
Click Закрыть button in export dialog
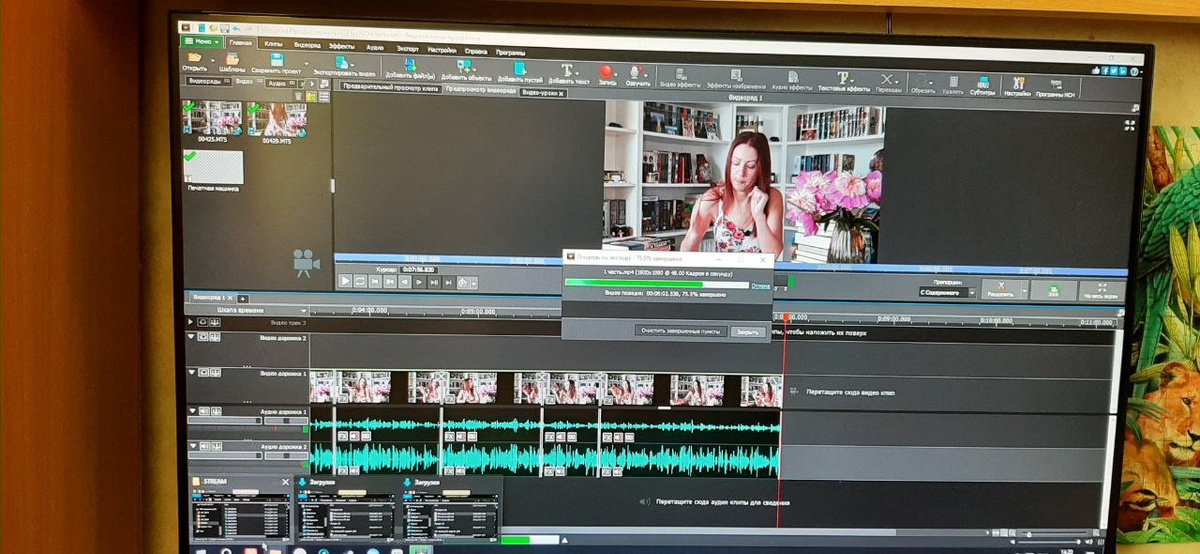(747, 331)
